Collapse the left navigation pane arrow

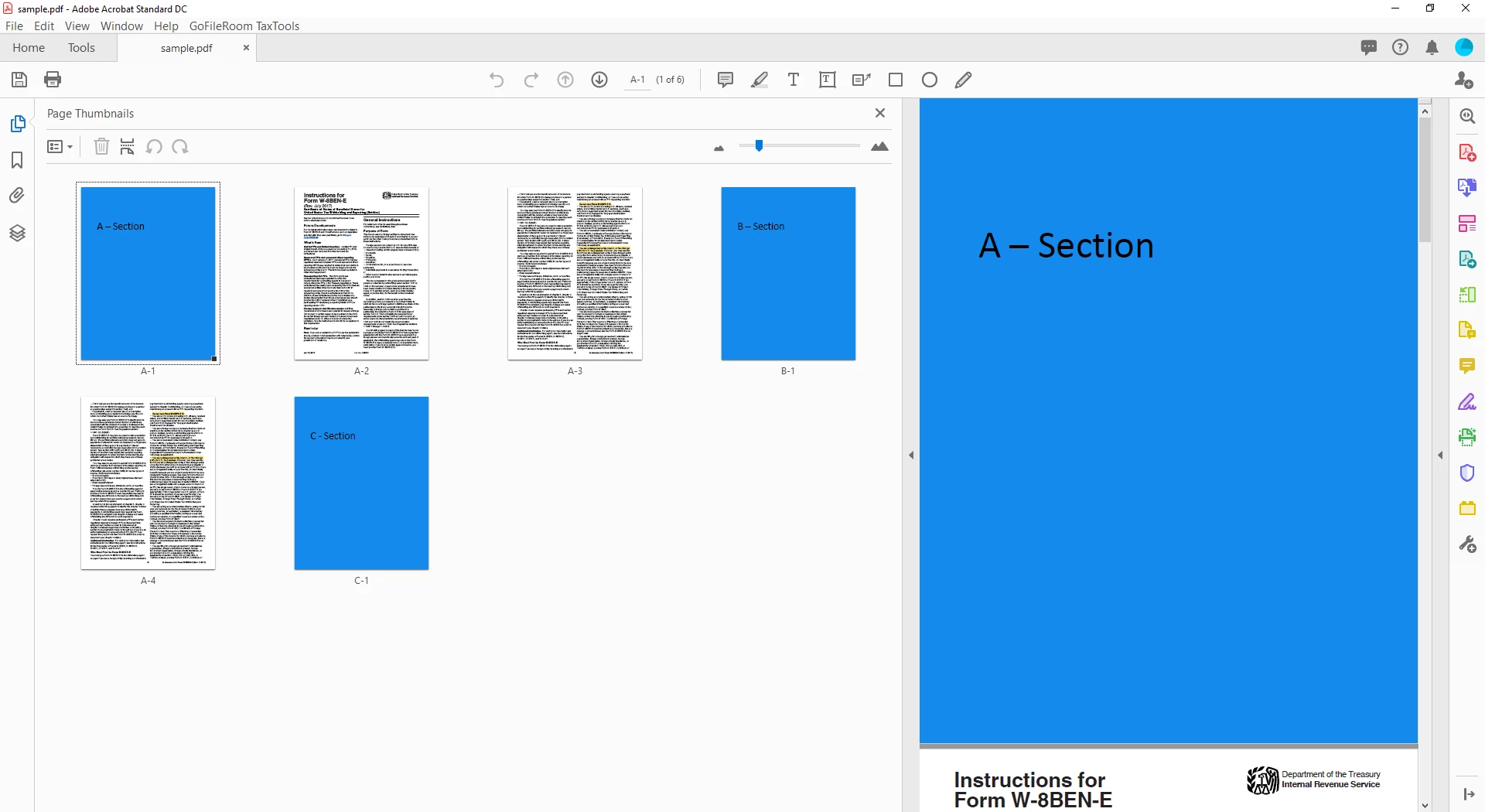(x=911, y=455)
